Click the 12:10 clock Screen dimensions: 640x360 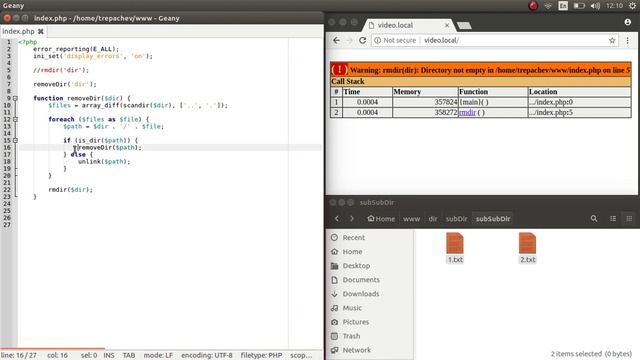(614, 6)
